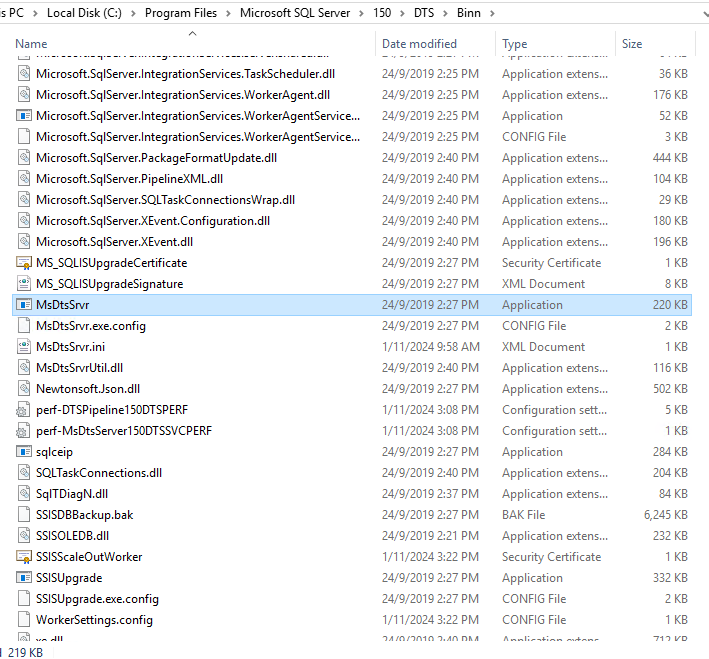
Task: Click the MsDtsSrvr application icon
Action: (24, 305)
